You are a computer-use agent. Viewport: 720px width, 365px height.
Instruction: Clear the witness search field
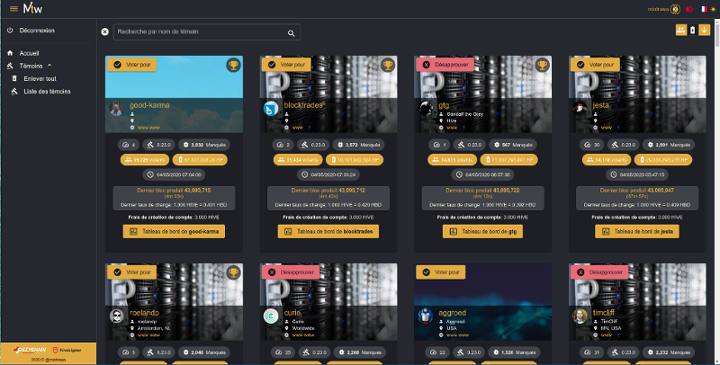105,32
